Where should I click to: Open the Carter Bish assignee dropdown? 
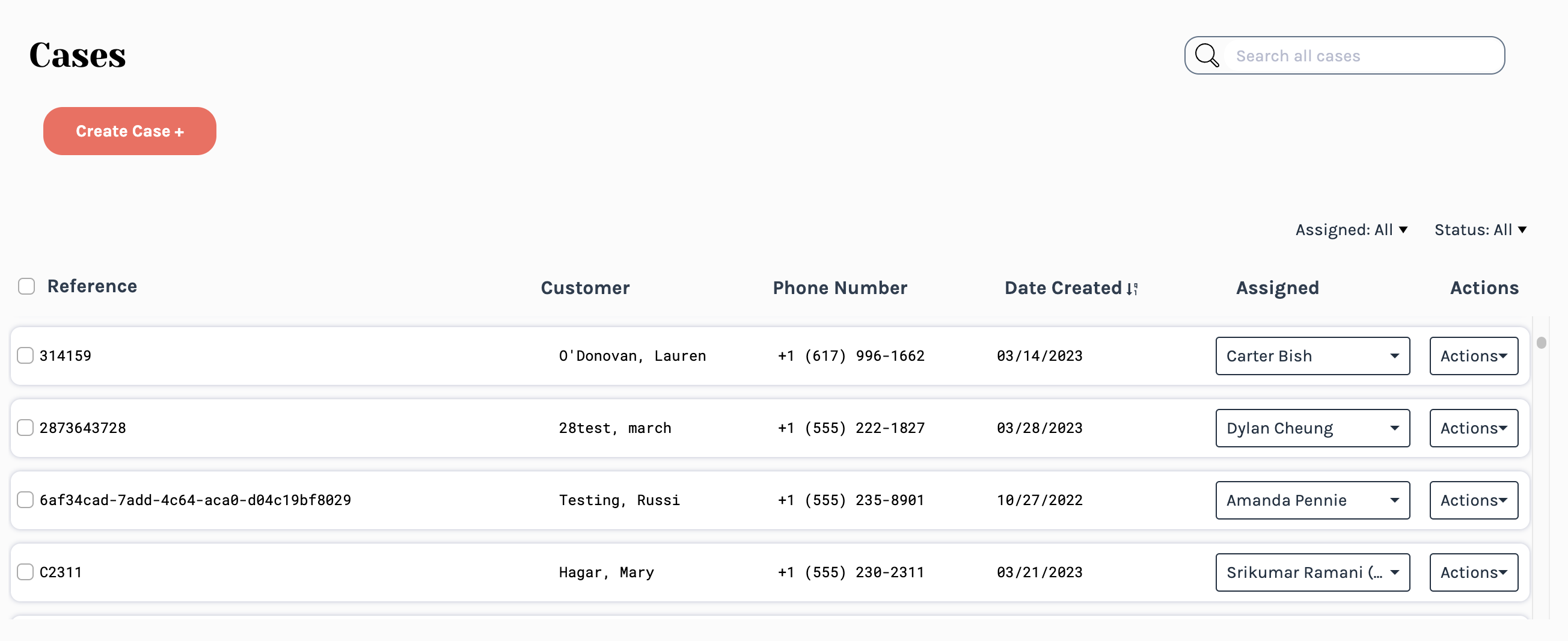pyautogui.click(x=1312, y=356)
